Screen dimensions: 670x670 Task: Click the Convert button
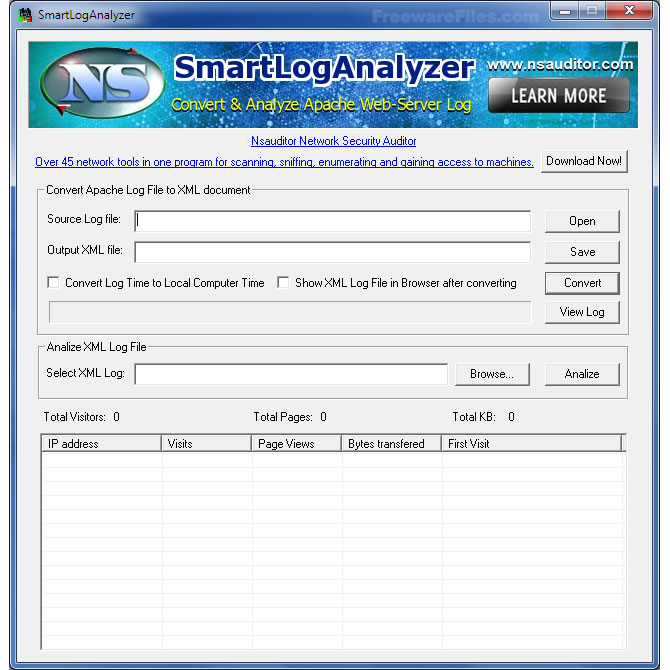pos(582,283)
